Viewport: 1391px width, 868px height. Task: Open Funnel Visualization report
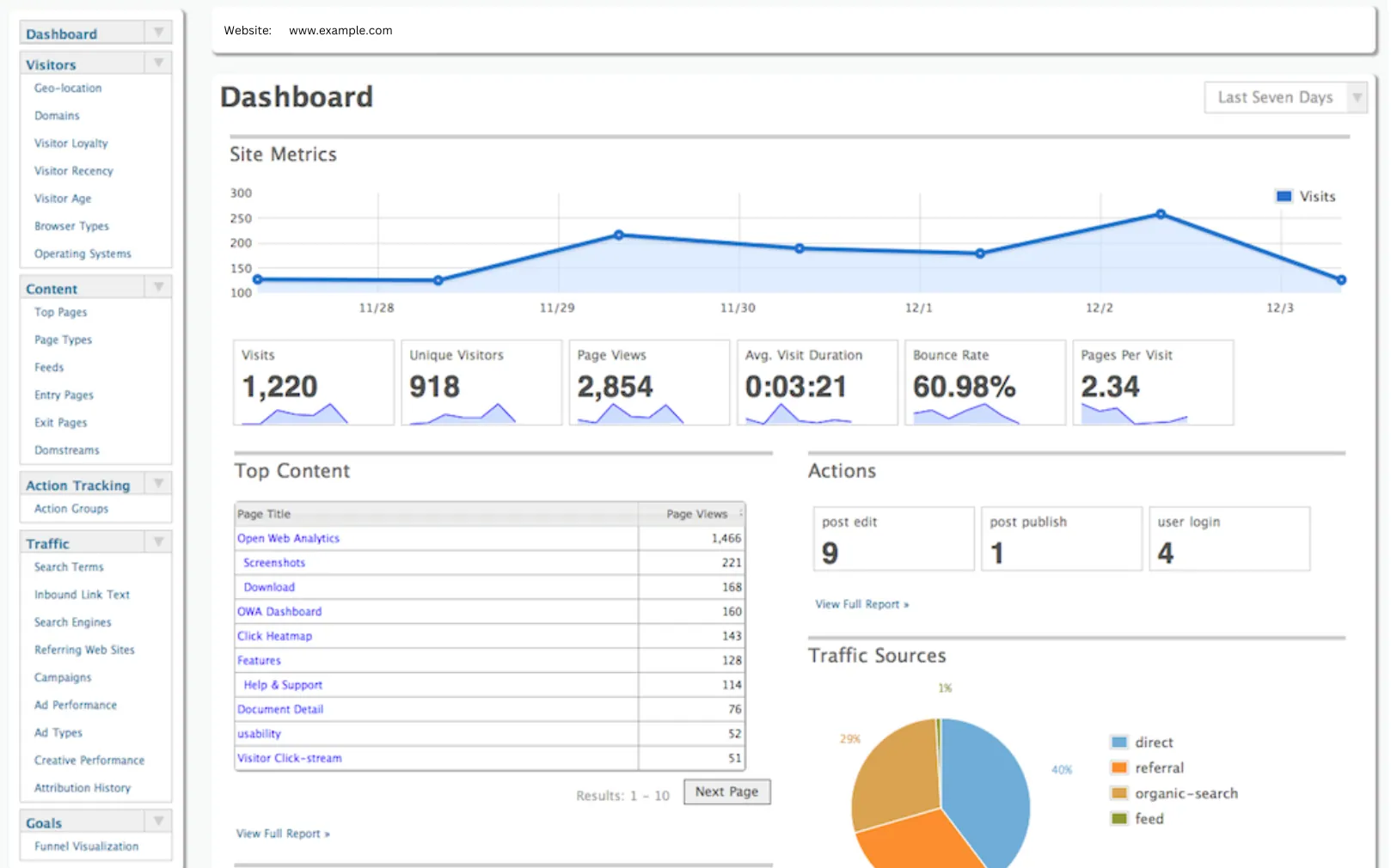click(x=86, y=847)
